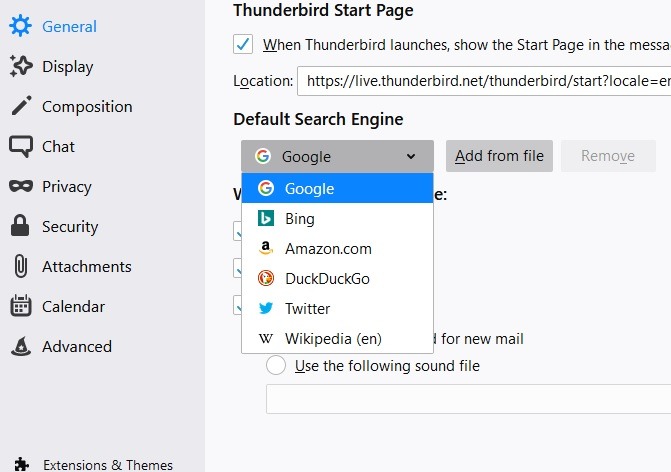
Task: Click the DuckDuckGo logo icon
Action: [x=266, y=278]
